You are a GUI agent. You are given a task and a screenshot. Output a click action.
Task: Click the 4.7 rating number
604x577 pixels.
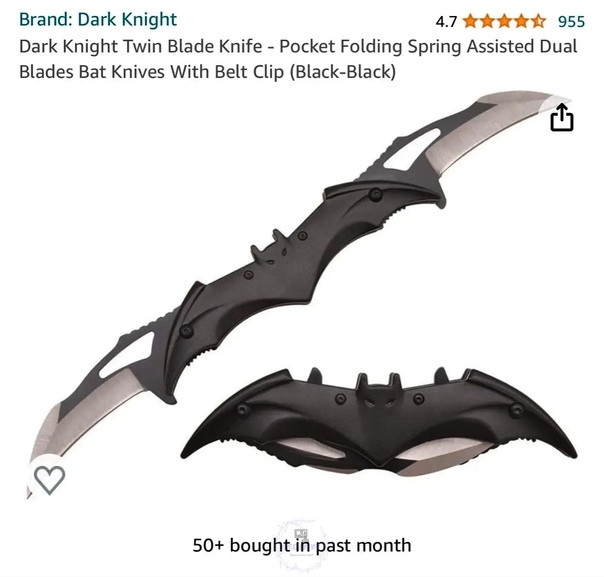446,22
